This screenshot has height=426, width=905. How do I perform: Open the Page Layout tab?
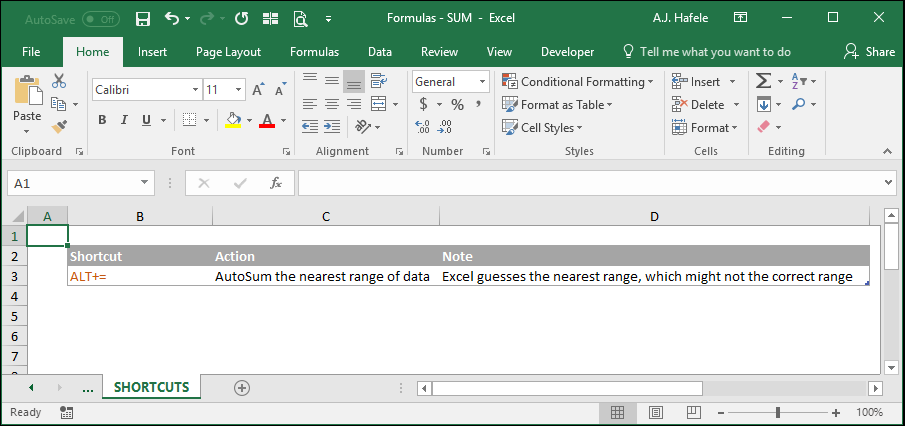coord(229,52)
